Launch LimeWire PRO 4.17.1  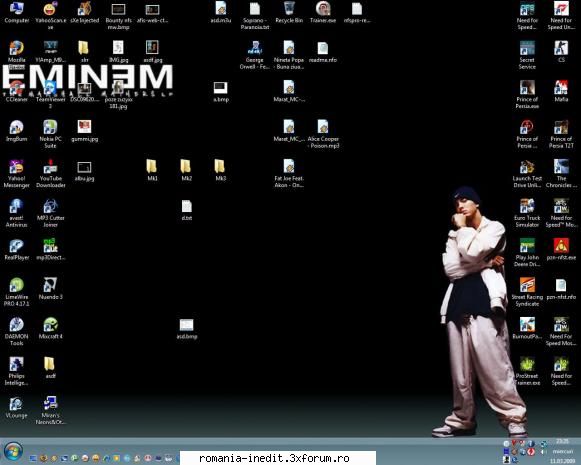(16, 292)
